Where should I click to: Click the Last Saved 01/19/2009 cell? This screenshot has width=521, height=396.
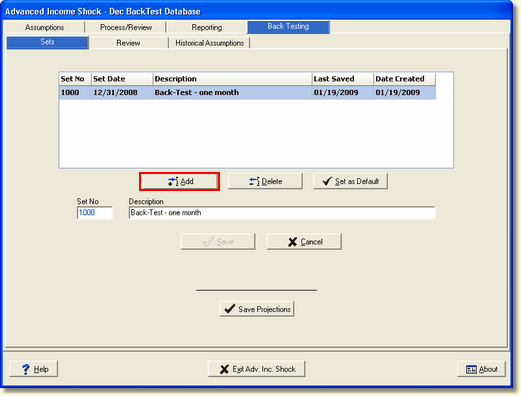tap(343, 93)
